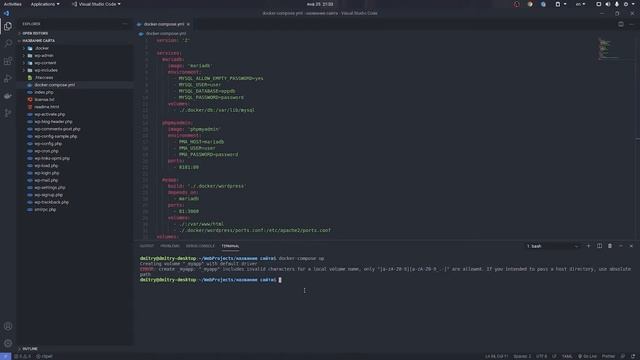Close the docker-compose.yml editor tab
Image resolution: width=640 pixels, height=360 pixels.
point(188,24)
